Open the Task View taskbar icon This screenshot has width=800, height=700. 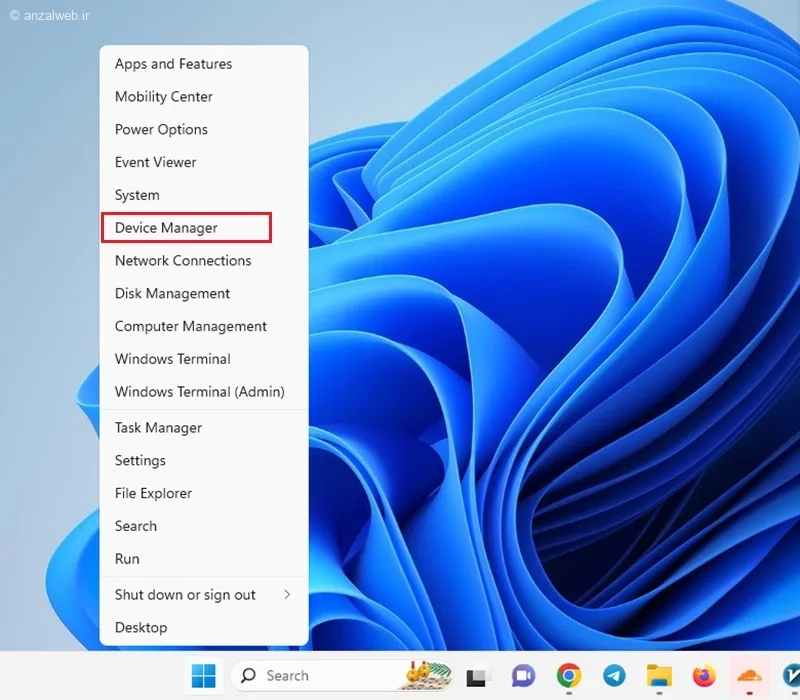click(x=478, y=677)
